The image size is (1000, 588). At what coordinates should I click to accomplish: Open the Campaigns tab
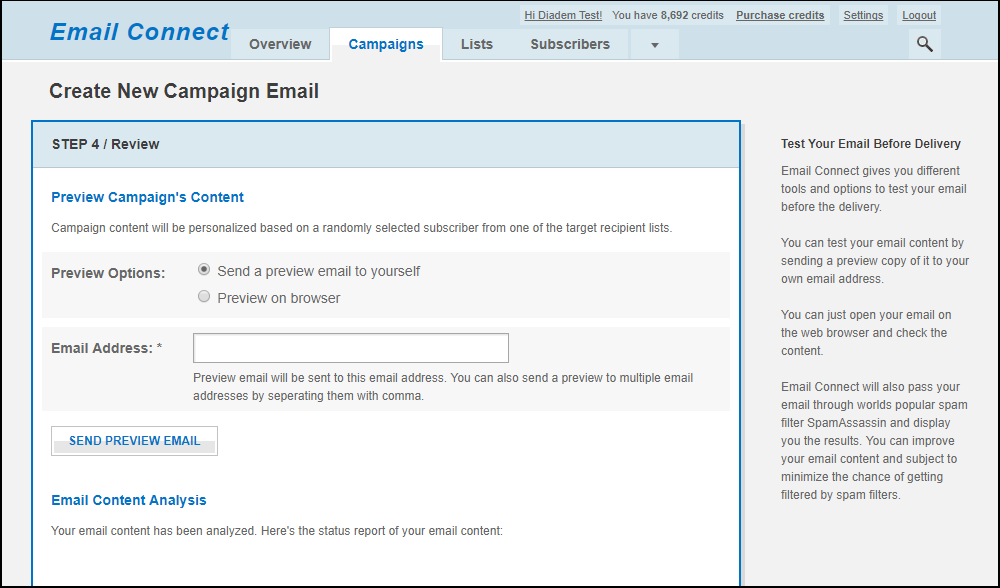[386, 44]
